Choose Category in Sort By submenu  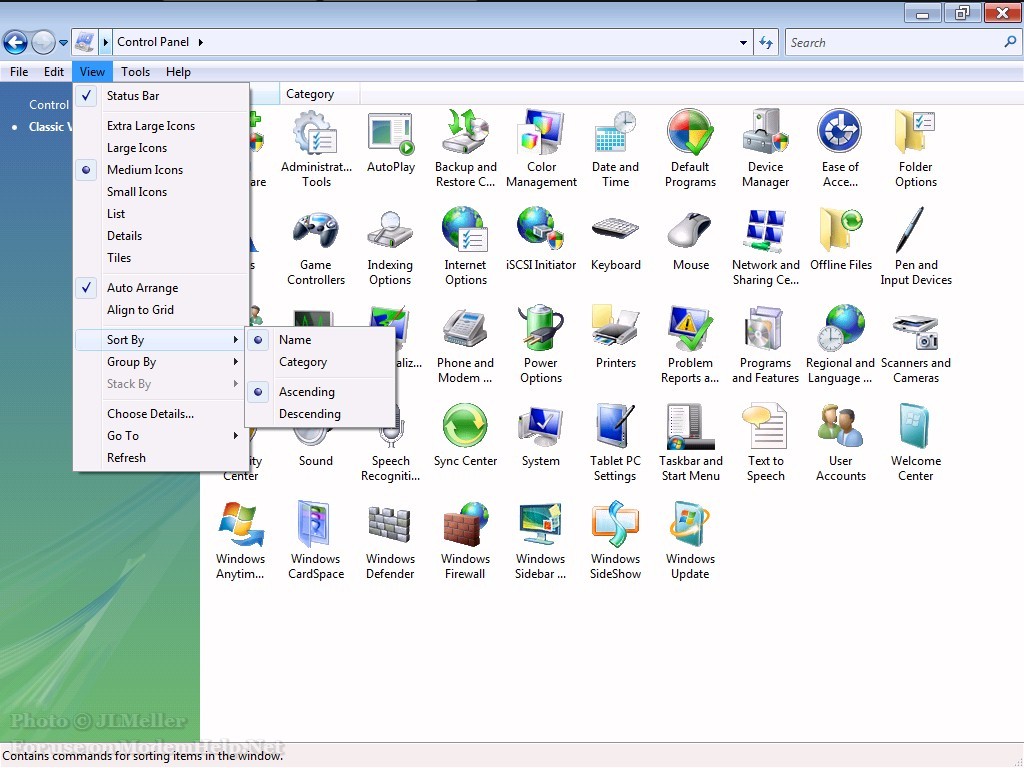[302, 362]
